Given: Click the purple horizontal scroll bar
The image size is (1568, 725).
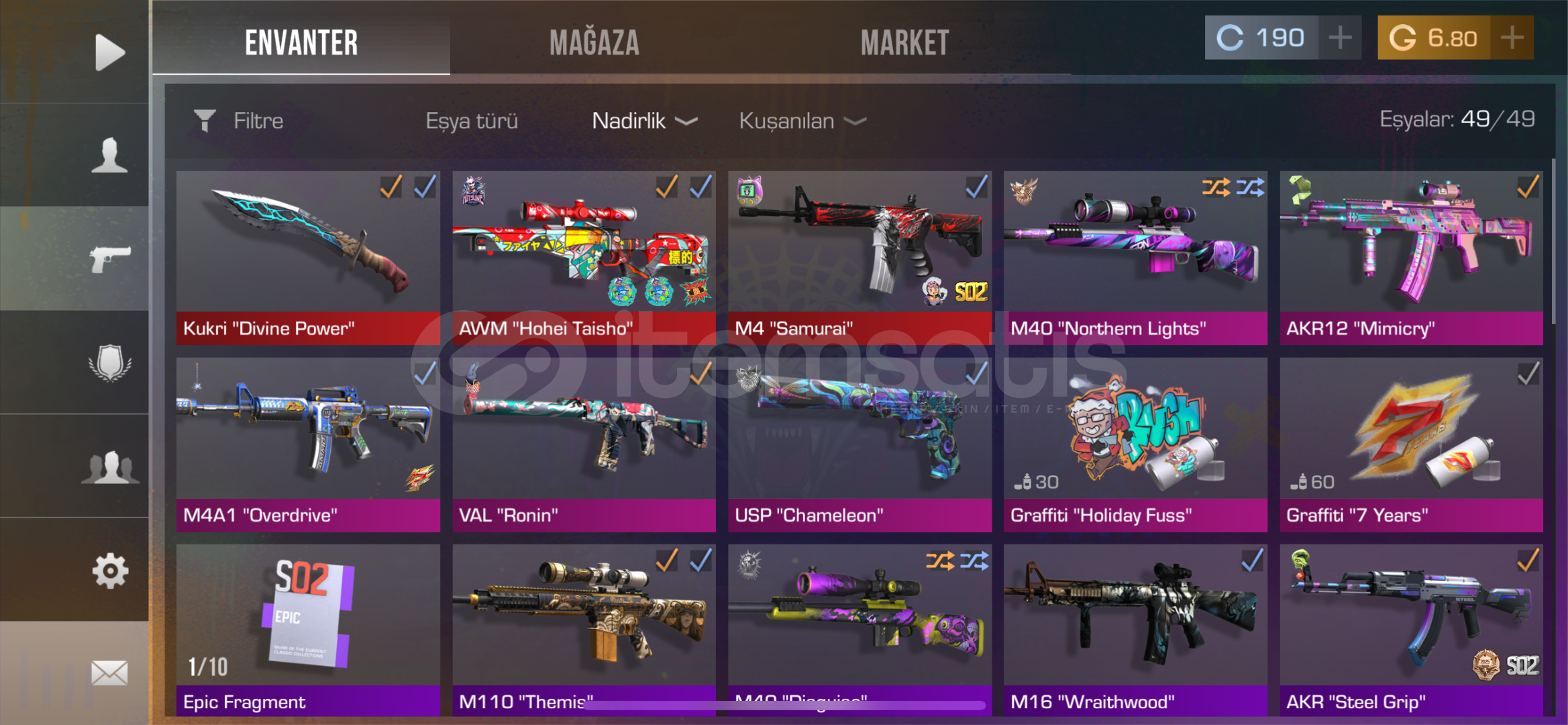Looking at the screenshot, I should [785, 705].
